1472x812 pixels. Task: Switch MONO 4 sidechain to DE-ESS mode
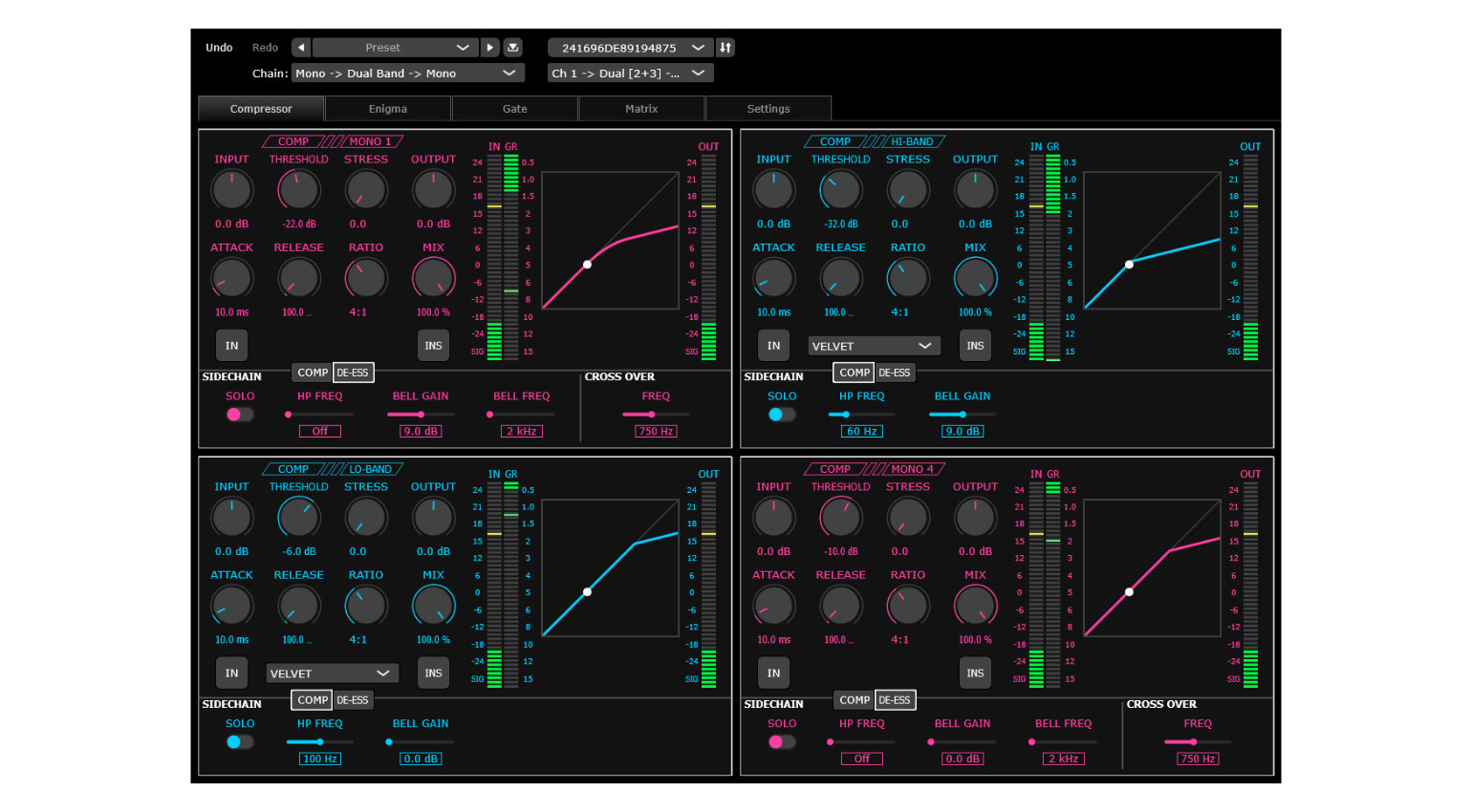pos(895,700)
